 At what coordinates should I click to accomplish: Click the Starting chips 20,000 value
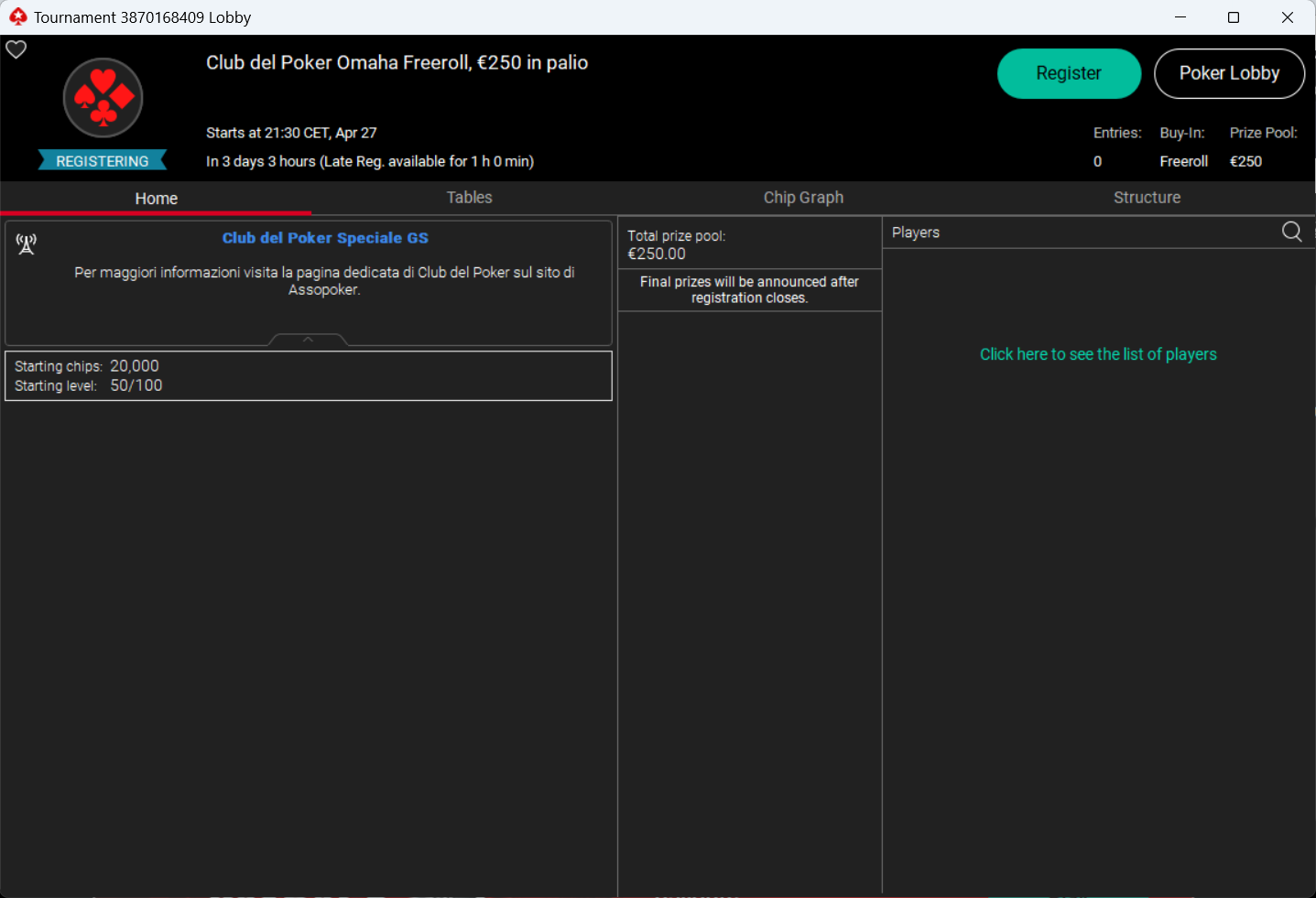coord(135,366)
